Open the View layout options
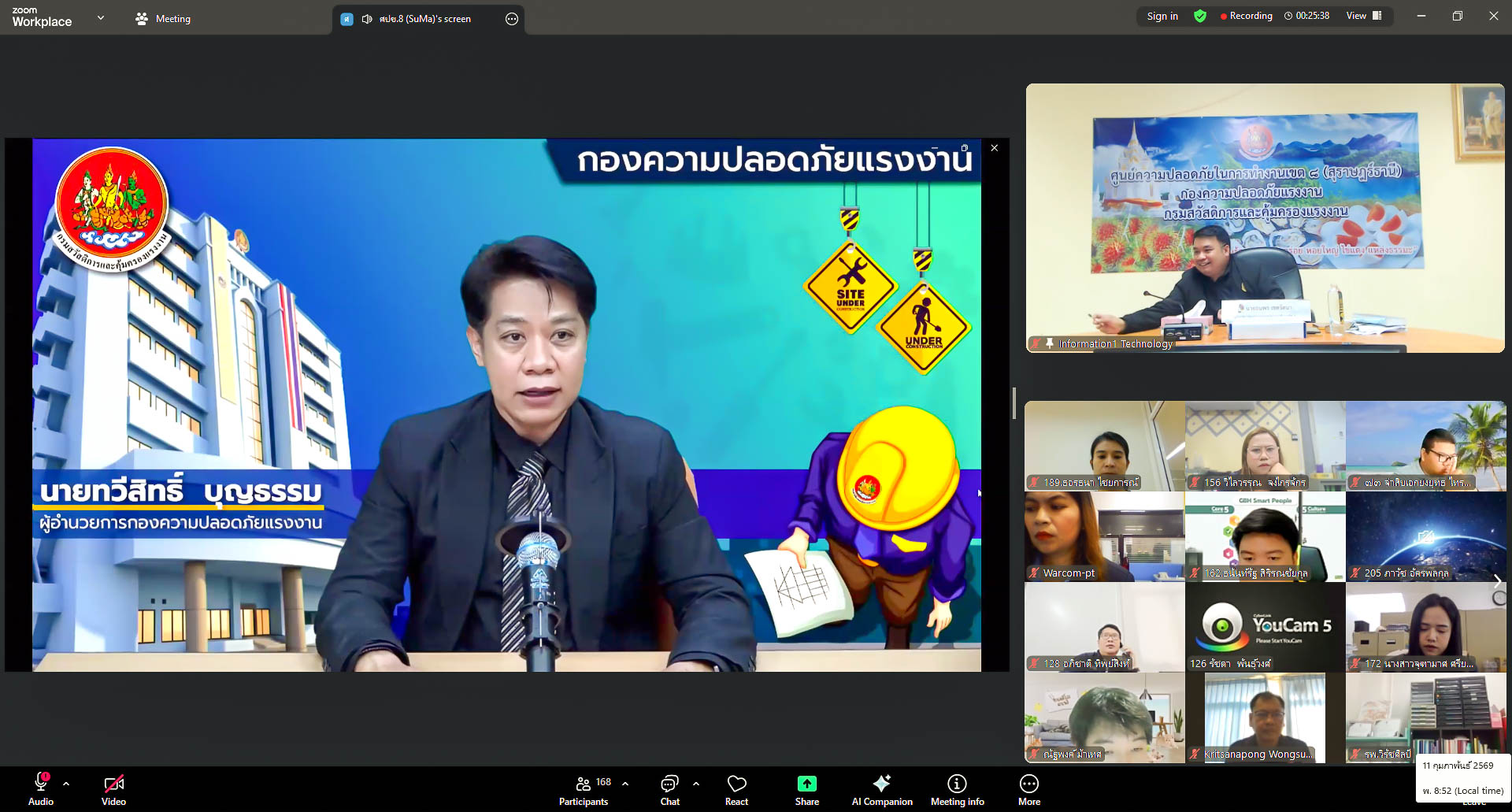This screenshot has height=812, width=1512. coord(1363,16)
